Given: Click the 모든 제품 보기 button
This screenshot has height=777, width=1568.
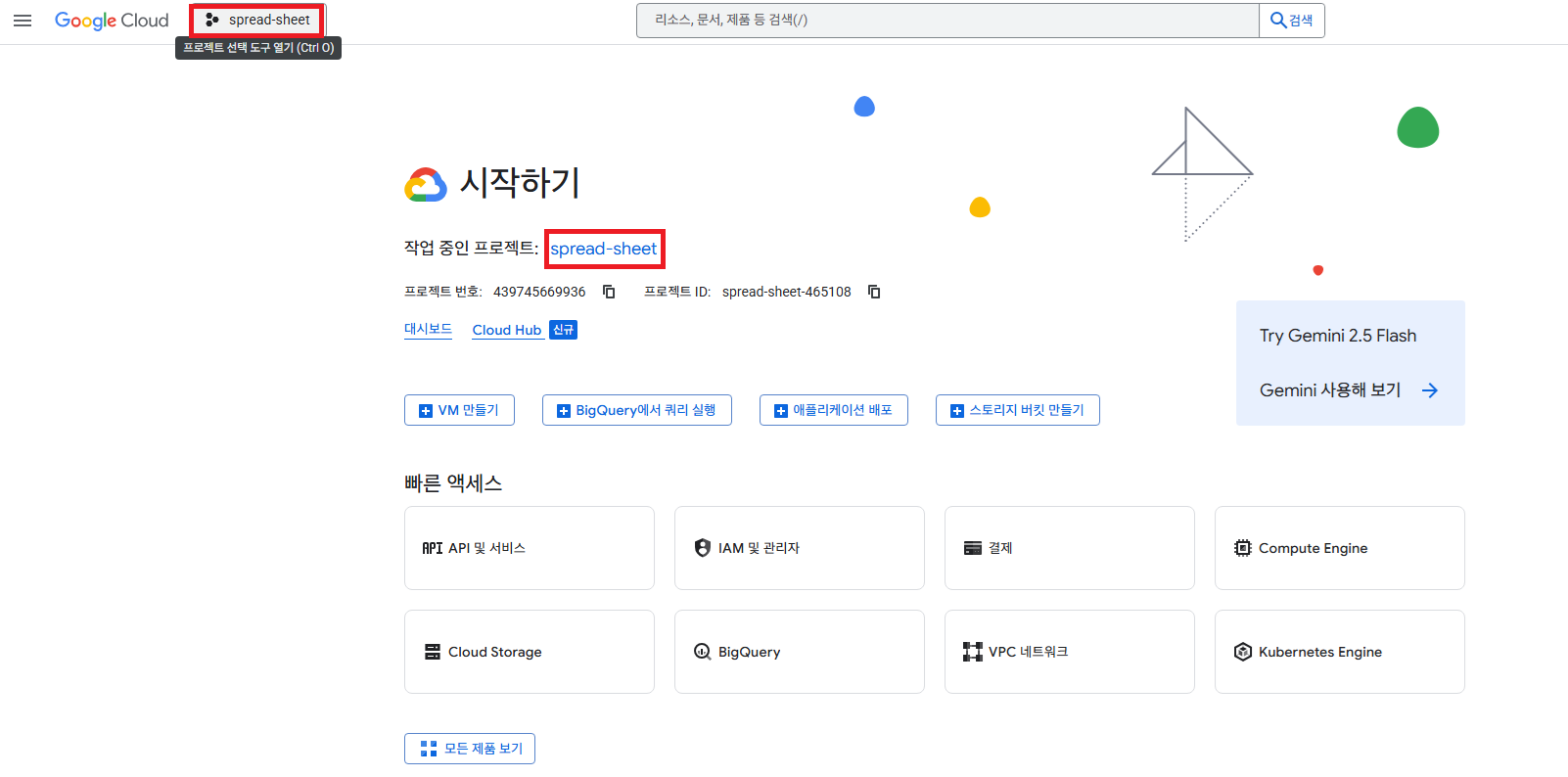Looking at the screenshot, I should click(x=470, y=749).
